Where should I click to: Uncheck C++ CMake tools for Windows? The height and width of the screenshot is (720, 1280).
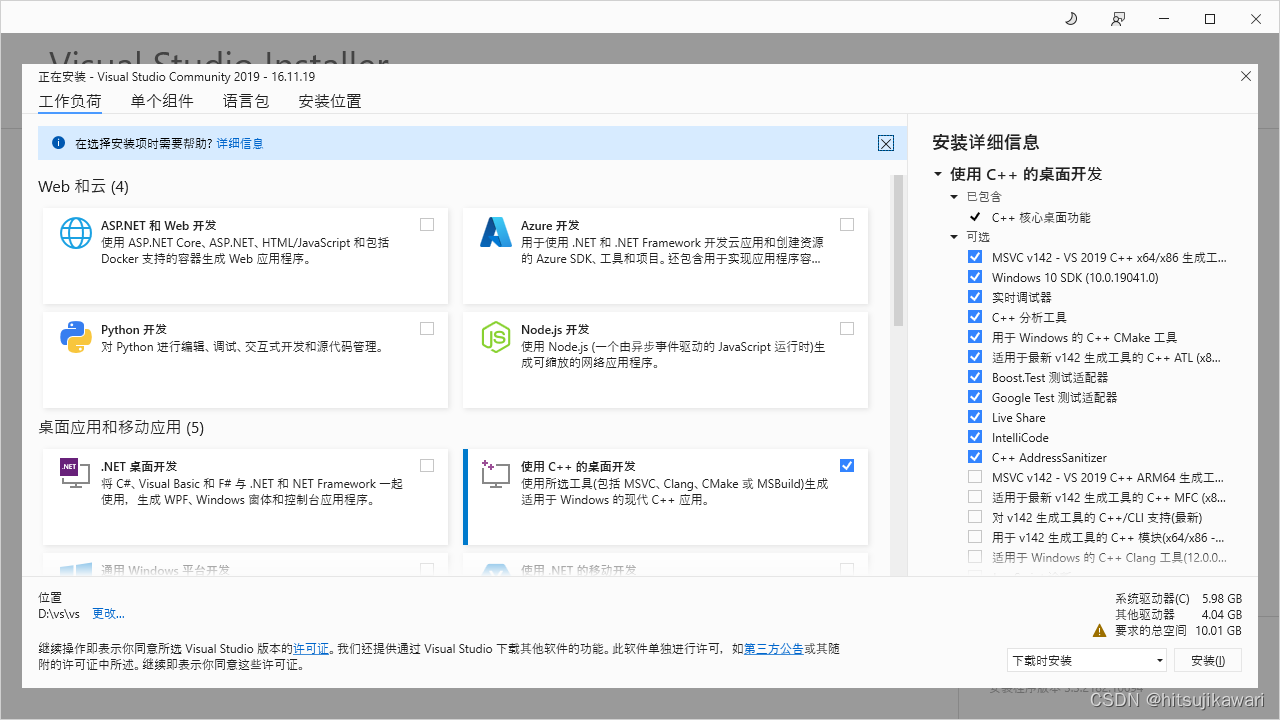click(x=975, y=337)
